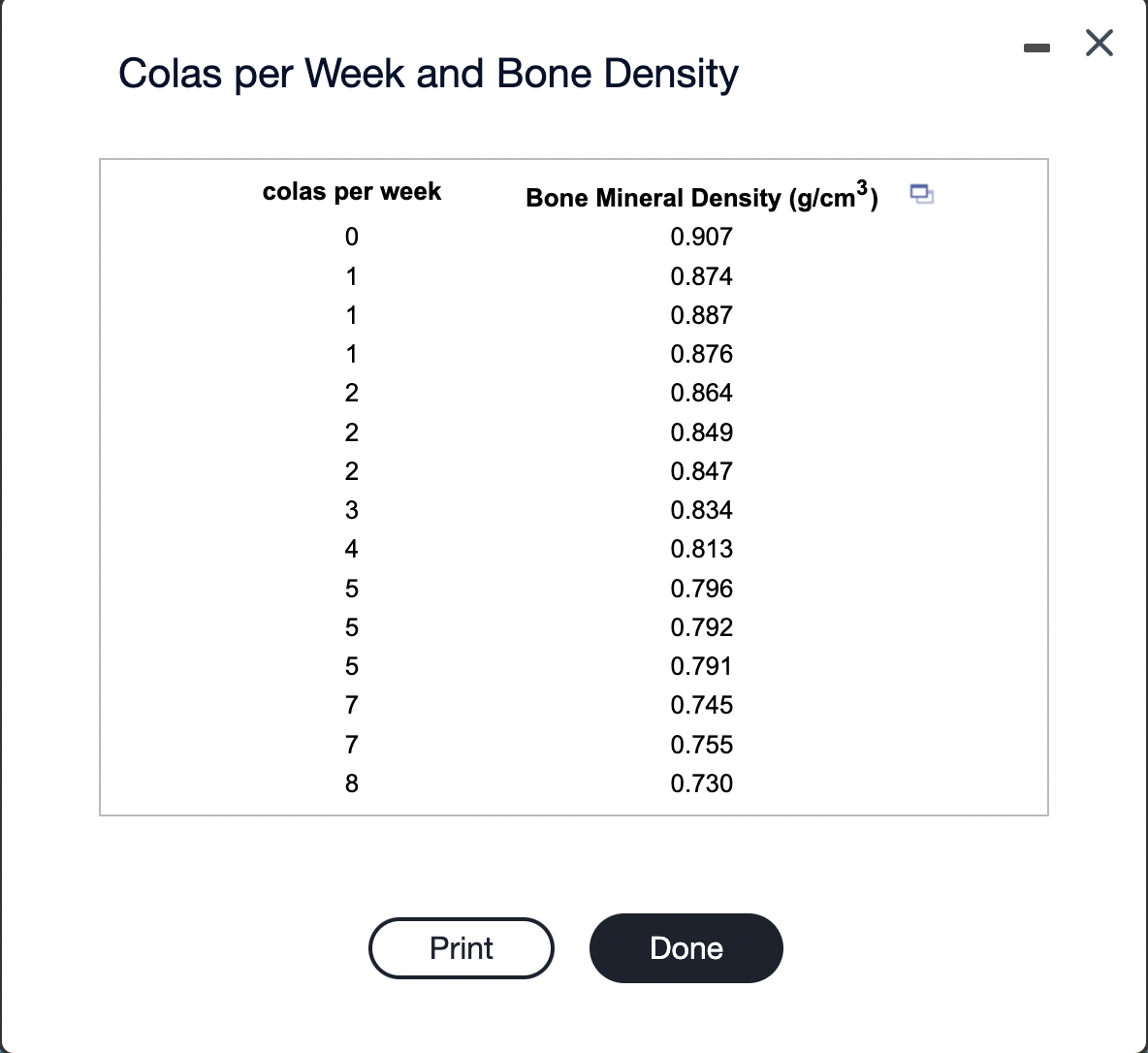This screenshot has height=1053, width=1148.
Task: Select the data value 0.907
Action: 702,237
